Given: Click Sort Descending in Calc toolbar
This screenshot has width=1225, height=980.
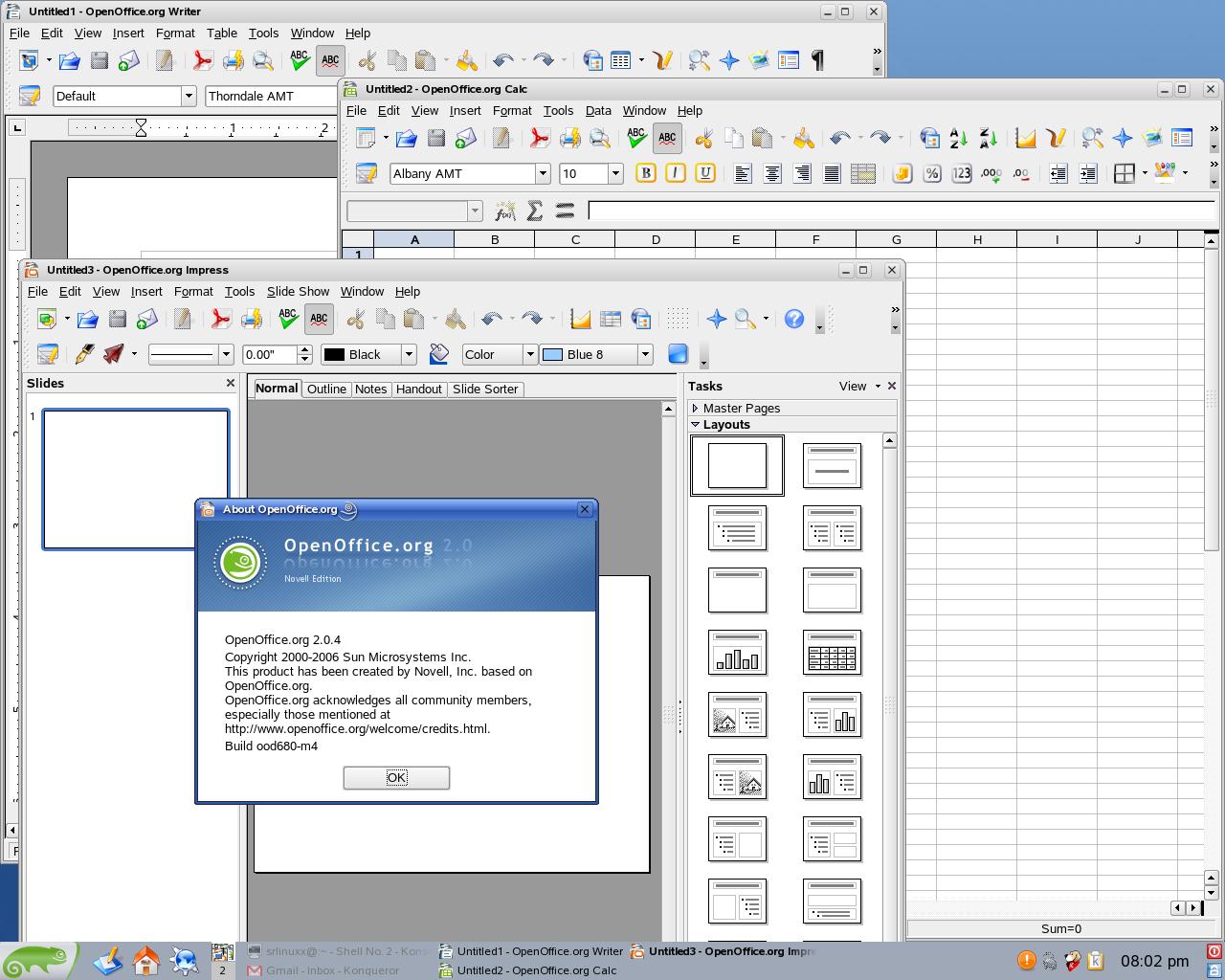Looking at the screenshot, I should click(x=988, y=139).
